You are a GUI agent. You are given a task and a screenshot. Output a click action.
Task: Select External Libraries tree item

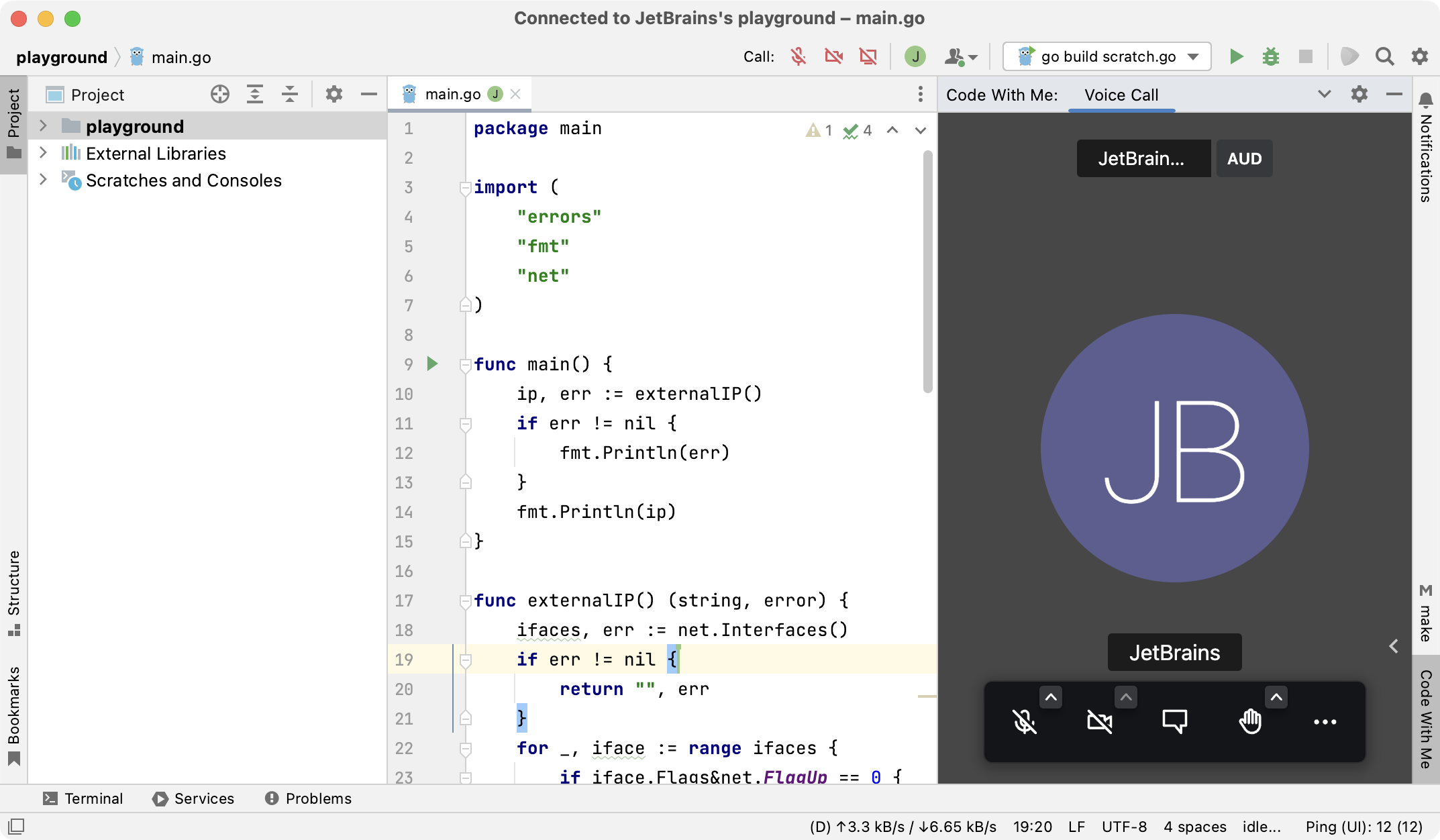[x=156, y=154]
